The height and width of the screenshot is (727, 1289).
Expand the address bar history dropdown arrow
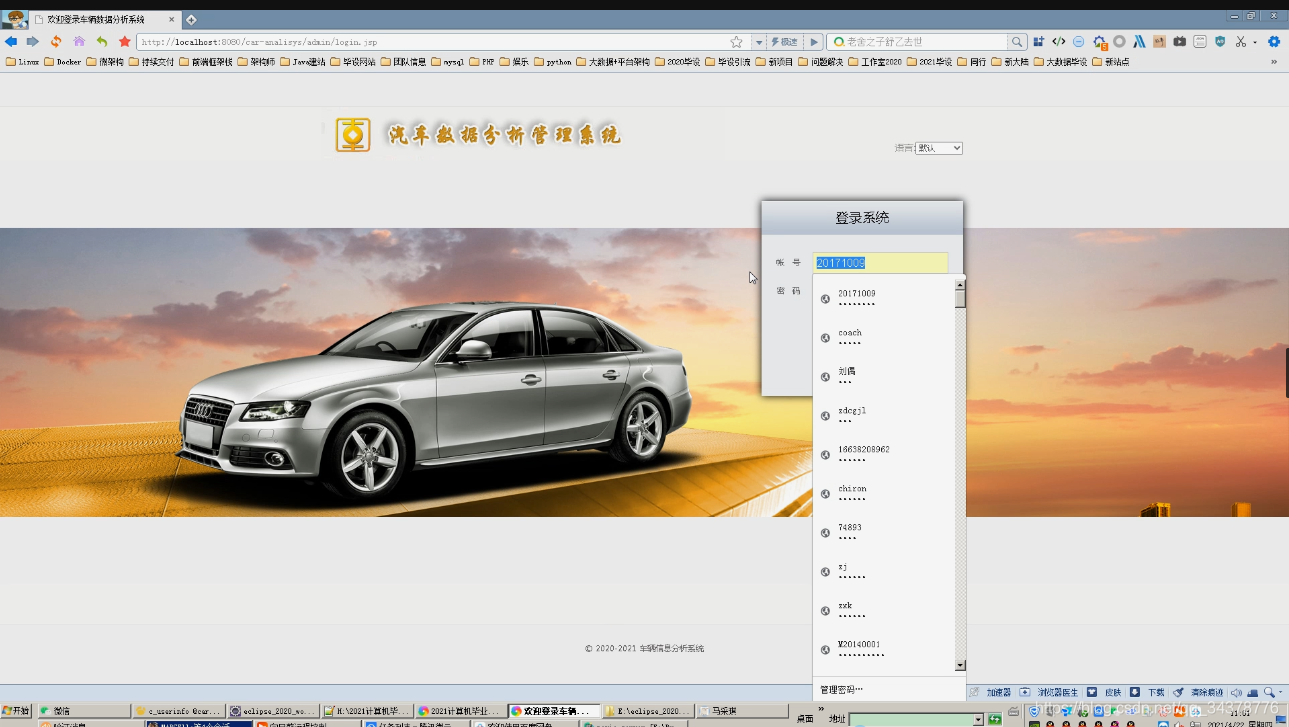(x=759, y=42)
